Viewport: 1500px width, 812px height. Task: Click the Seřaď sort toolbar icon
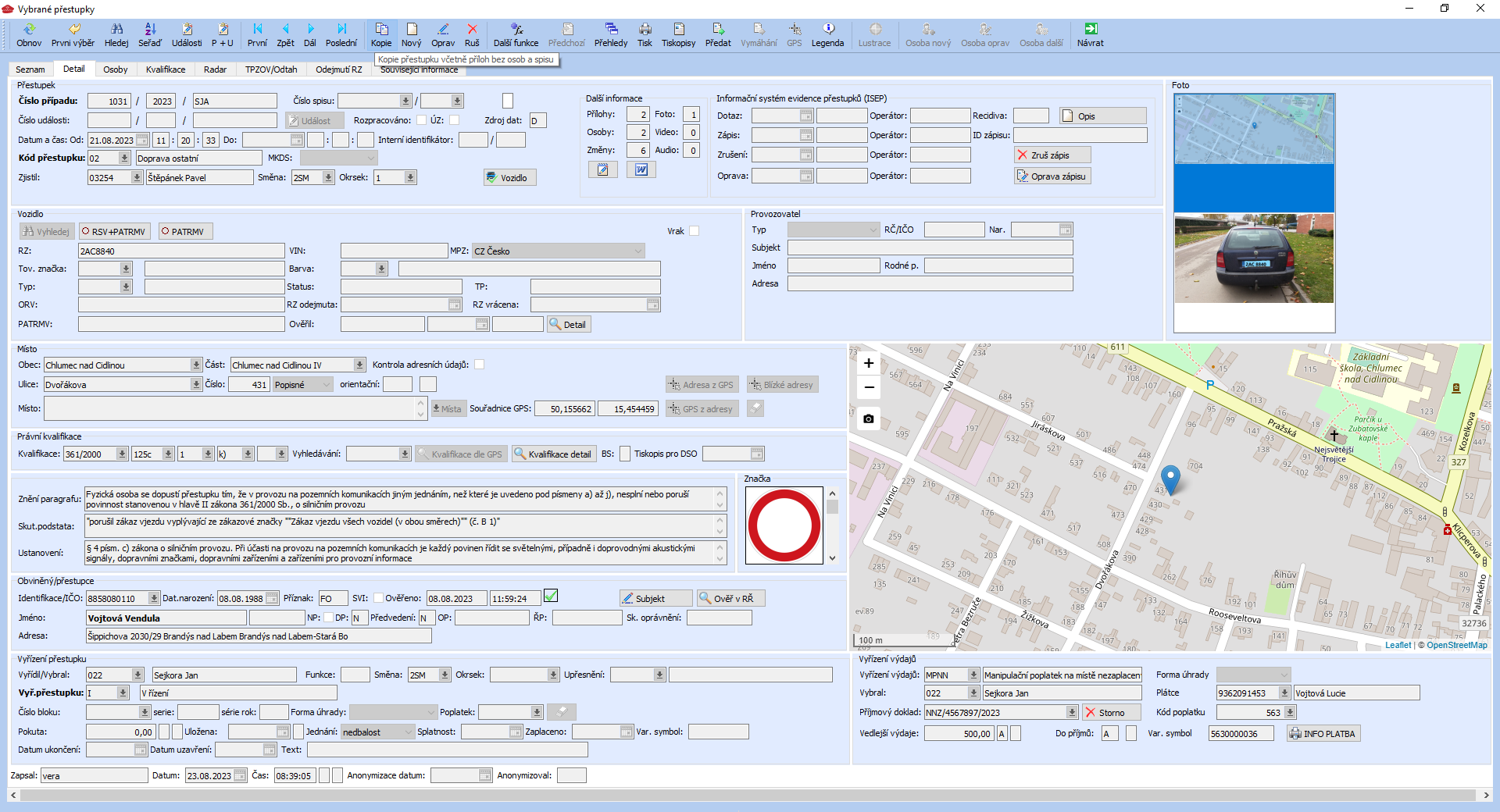150,35
